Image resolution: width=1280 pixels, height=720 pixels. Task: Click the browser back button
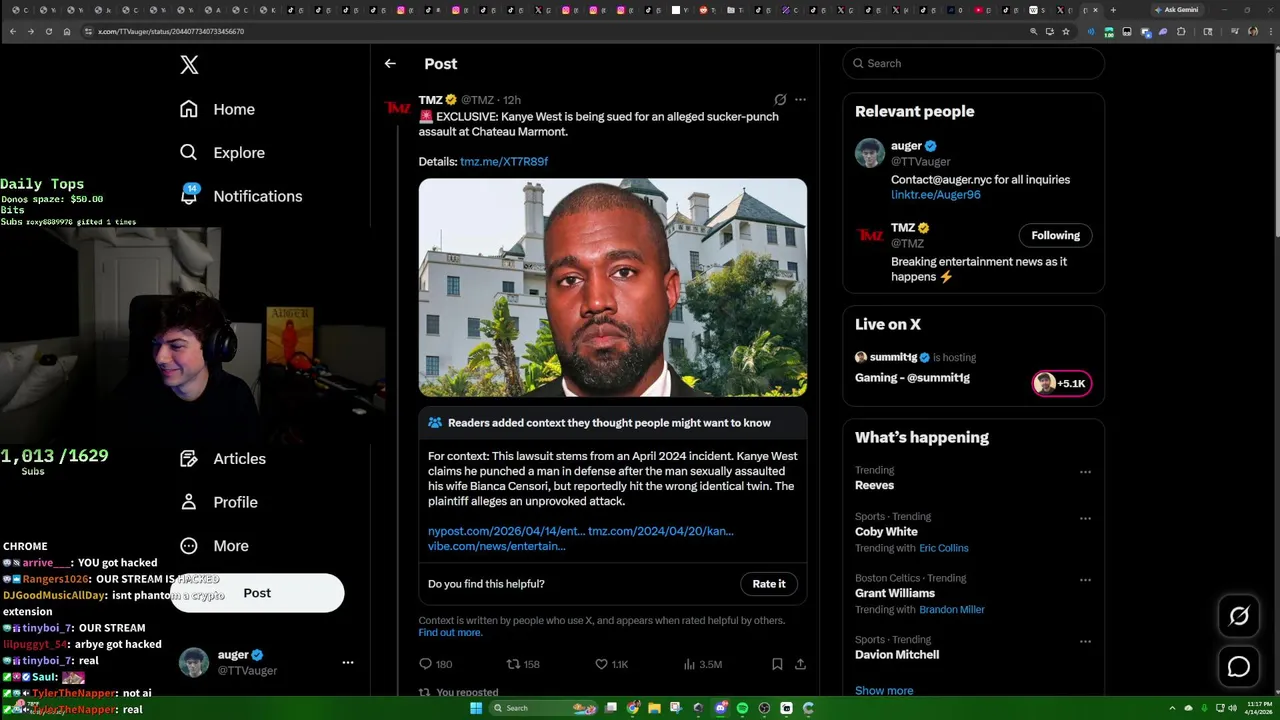(x=12, y=31)
